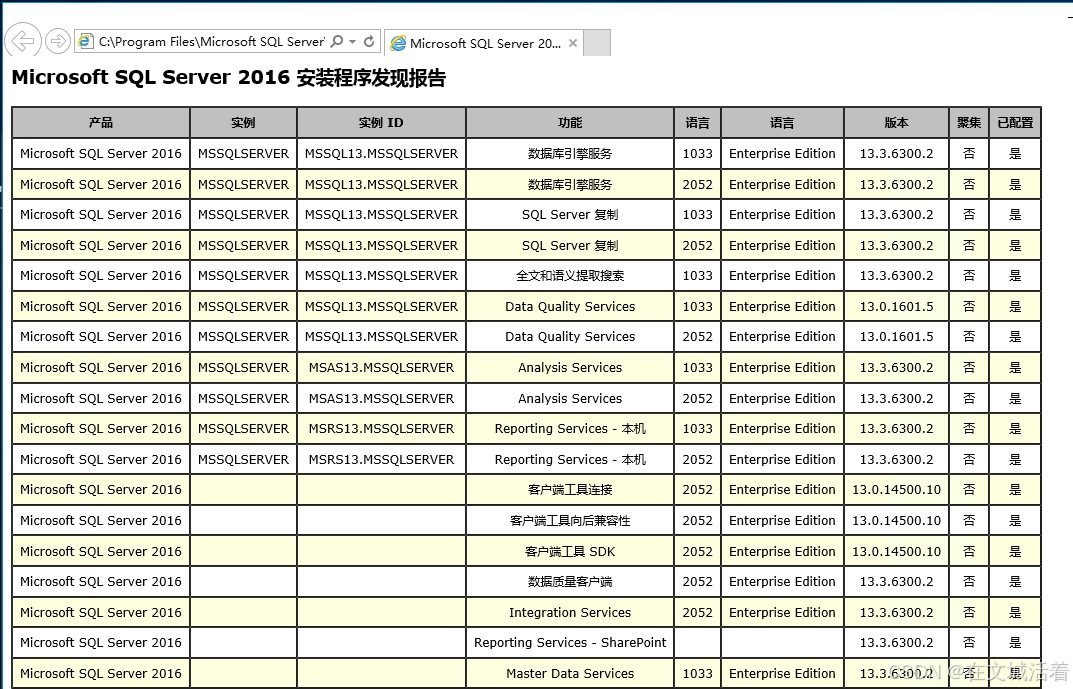Click 数据库引擎服务 in the 2052 row

[x=570, y=185]
